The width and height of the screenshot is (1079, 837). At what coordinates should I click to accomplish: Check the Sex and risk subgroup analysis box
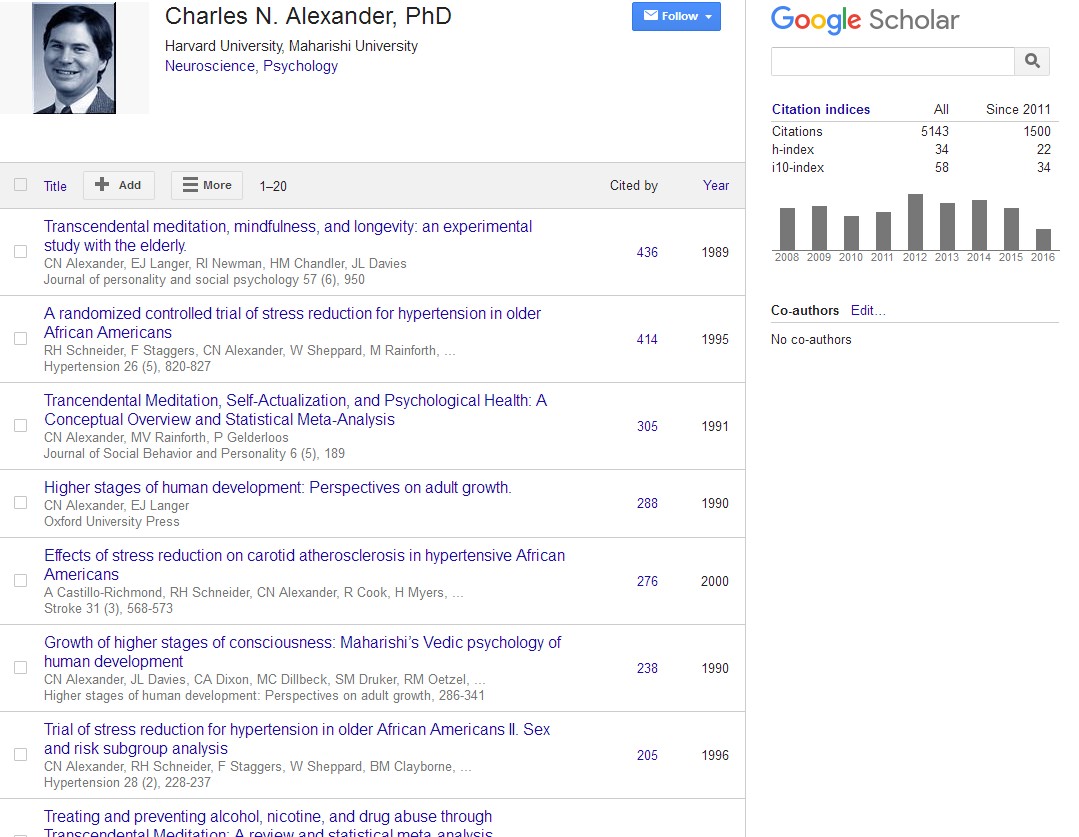pyautogui.click(x=21, y=754)
